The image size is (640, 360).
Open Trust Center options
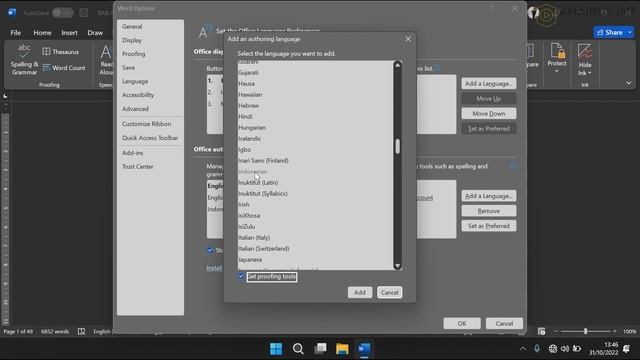(x=150, y=167)
